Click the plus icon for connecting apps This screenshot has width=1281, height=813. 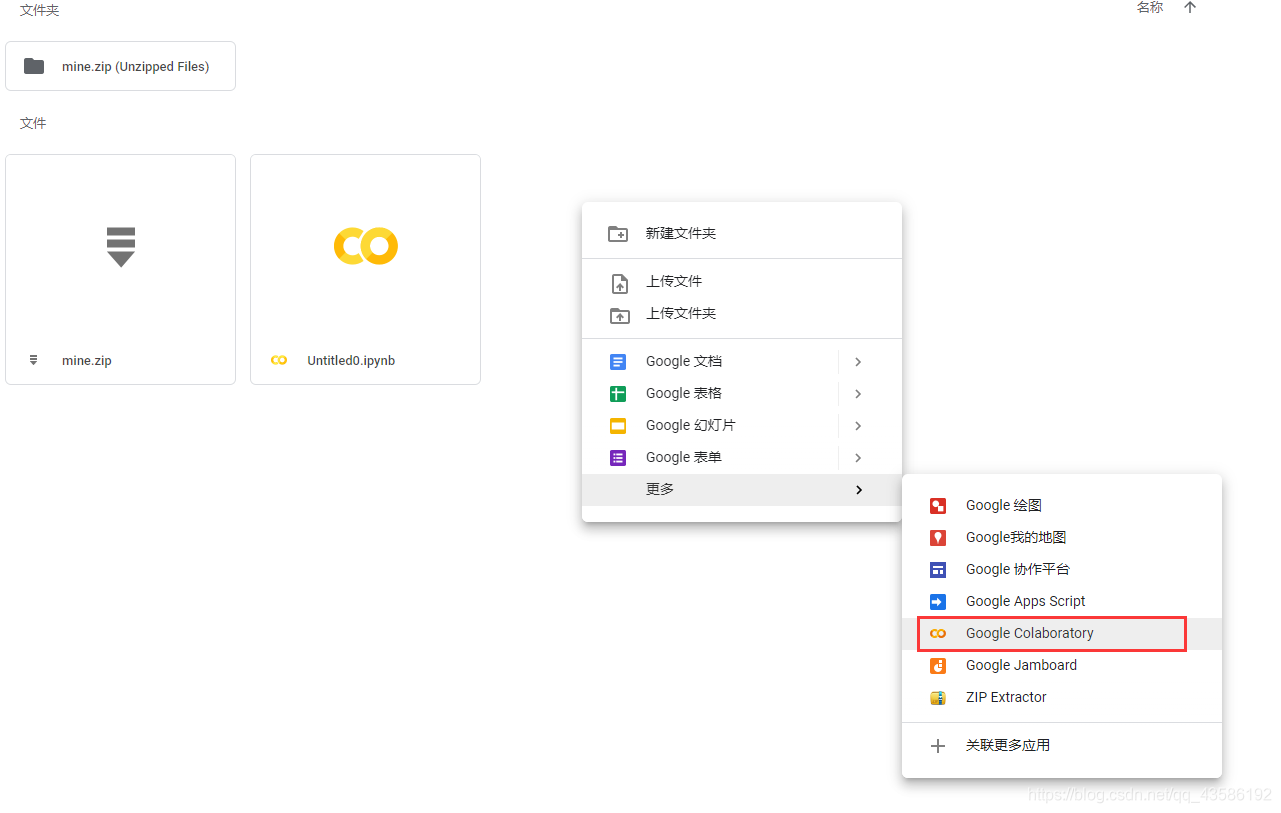tap(938, 746)
